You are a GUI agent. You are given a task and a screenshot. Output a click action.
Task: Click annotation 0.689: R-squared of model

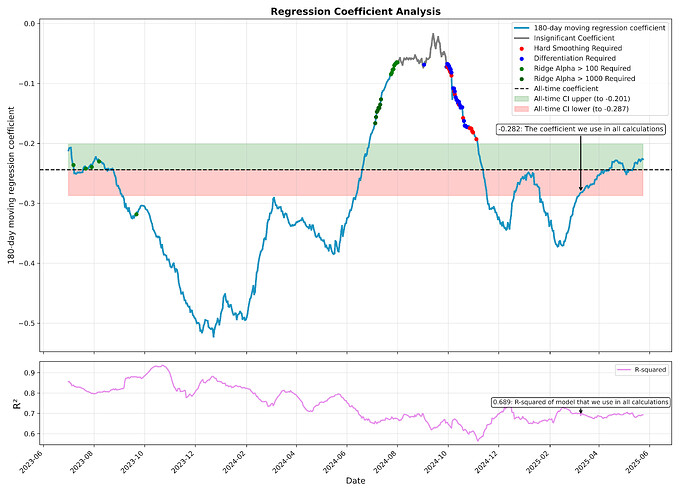[x=580, y=402]
